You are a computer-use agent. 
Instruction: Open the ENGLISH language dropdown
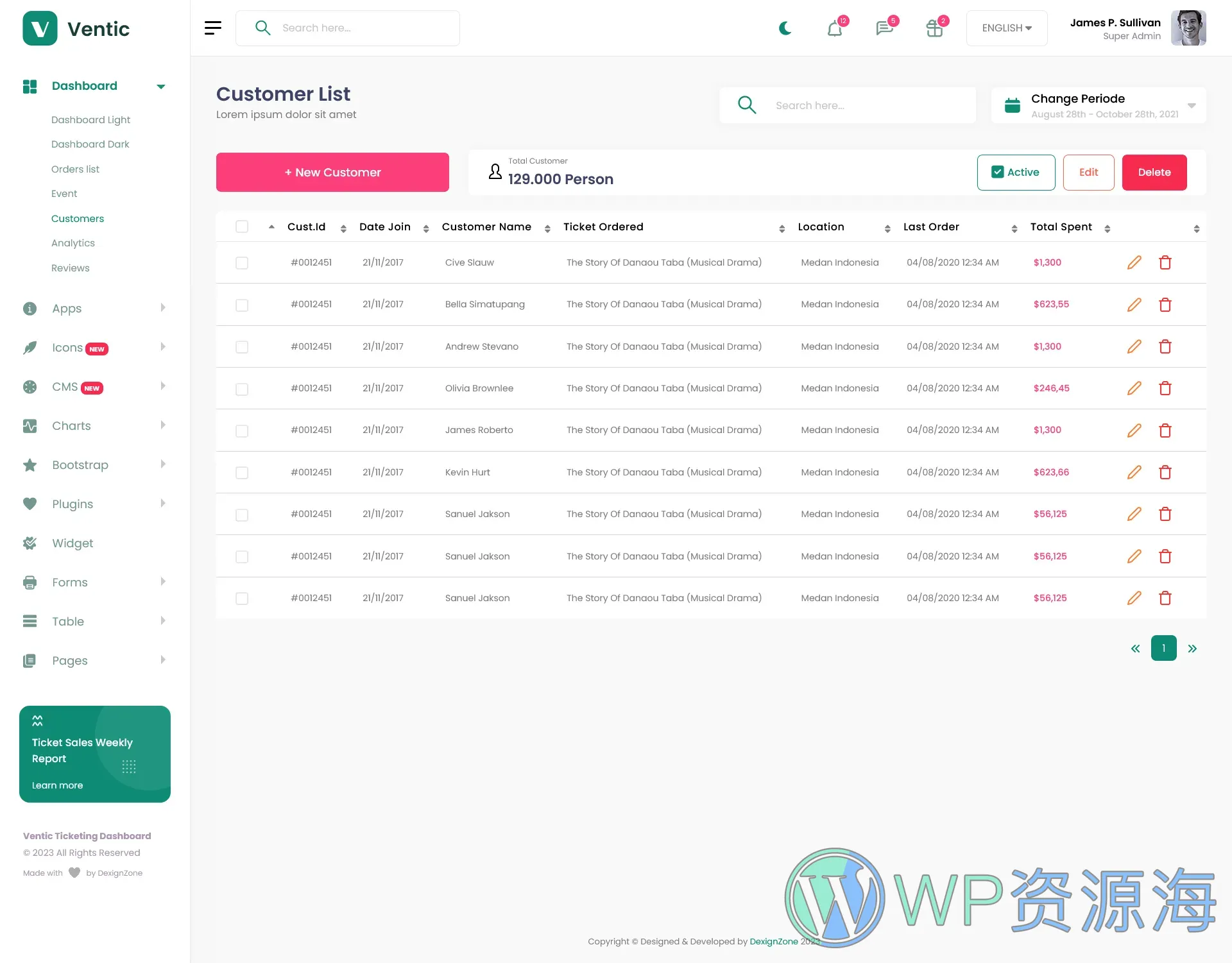click(1006, 28)
